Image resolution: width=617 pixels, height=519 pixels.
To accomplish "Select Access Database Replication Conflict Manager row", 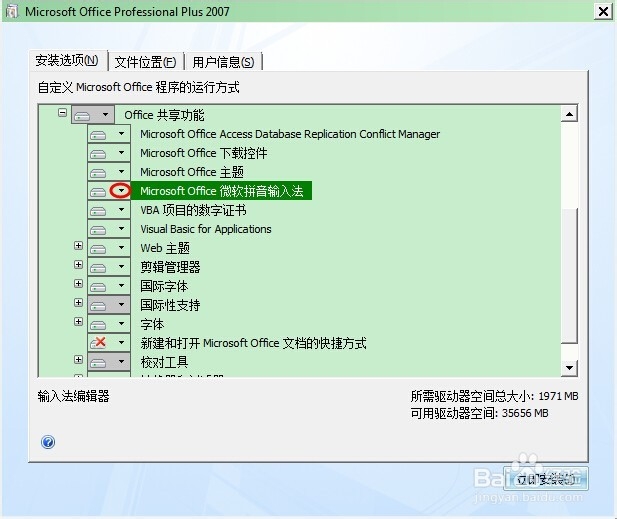I will tap(290, 134).
